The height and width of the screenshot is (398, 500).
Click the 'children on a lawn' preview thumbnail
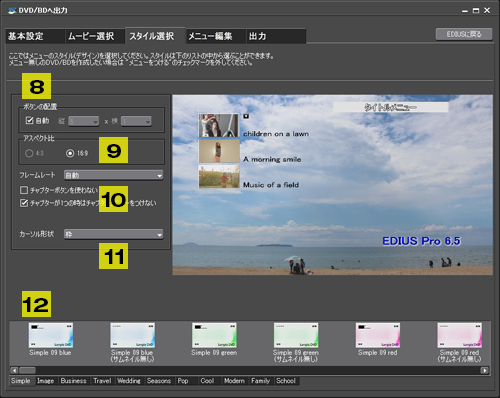click(x=219, y=125)
